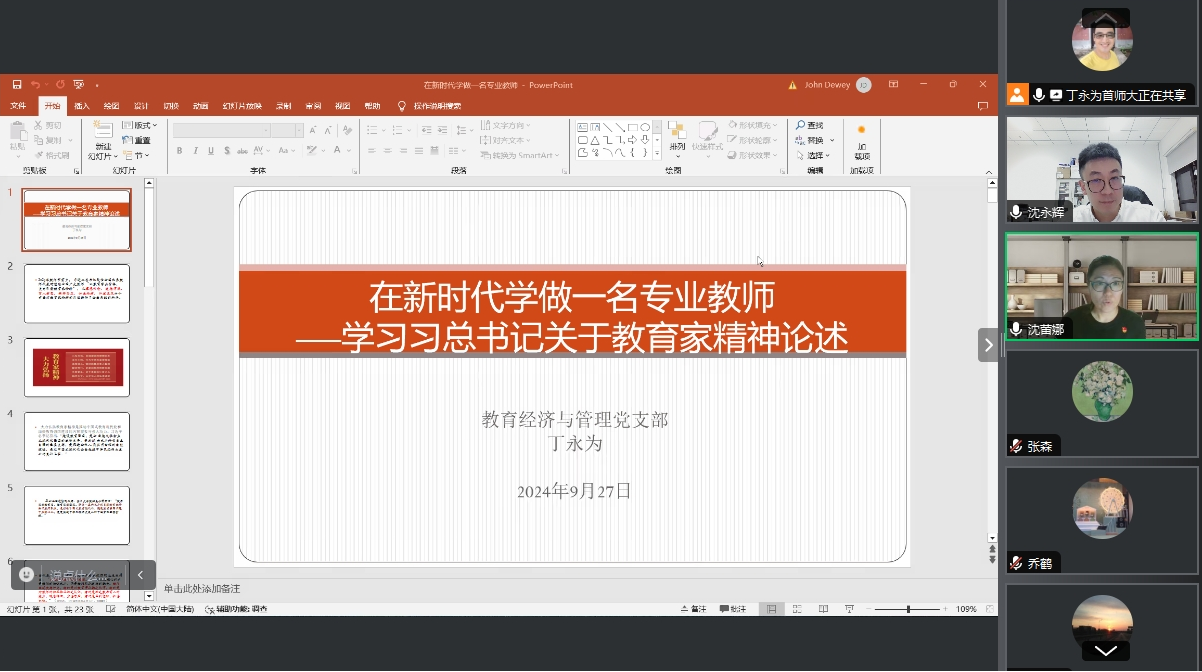Switch to Slide Sorter view icon
Screen dimensions: 1202x672
pos(797,609)
